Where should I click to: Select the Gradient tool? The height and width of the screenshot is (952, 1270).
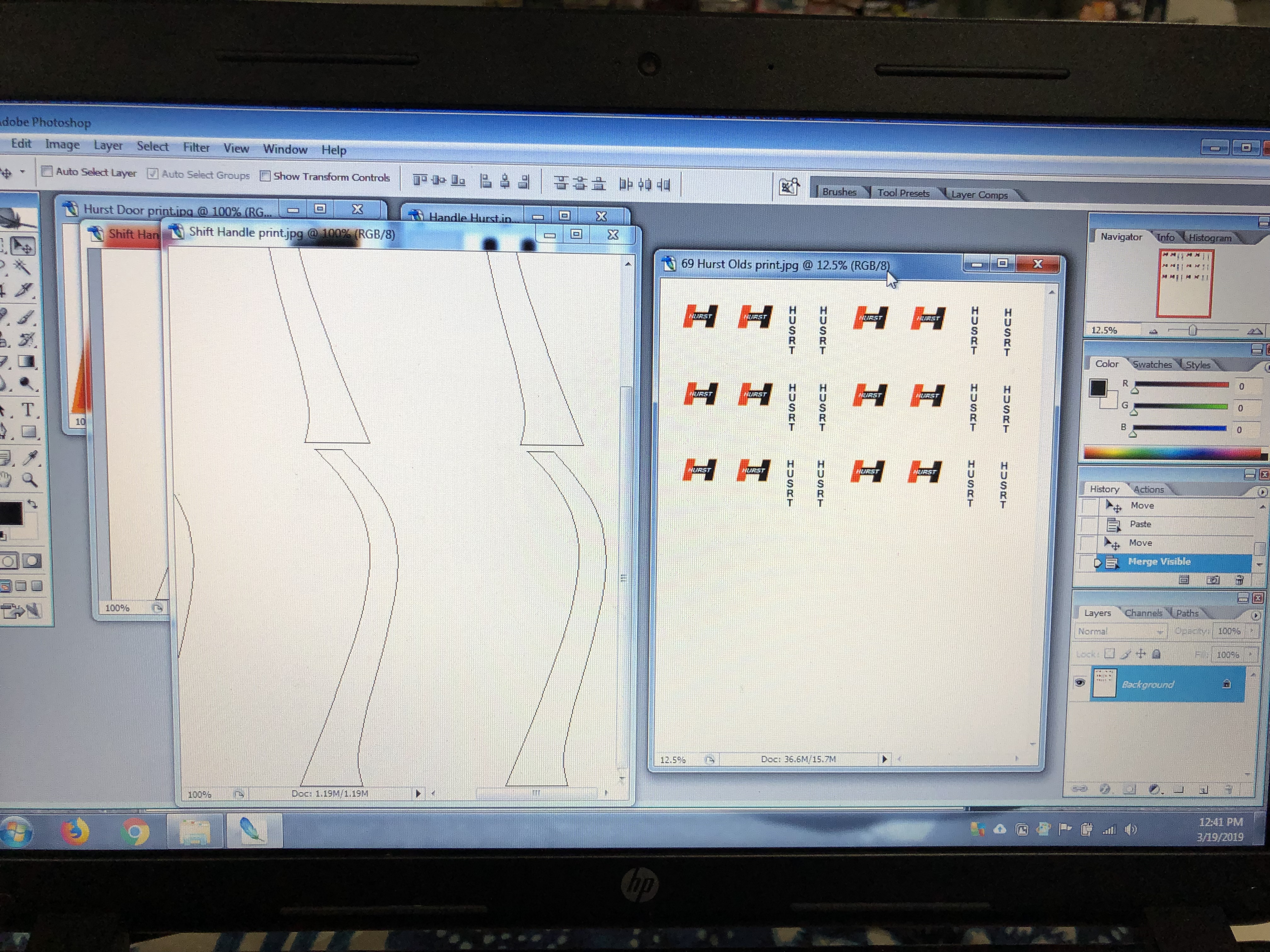click(26, 361)
